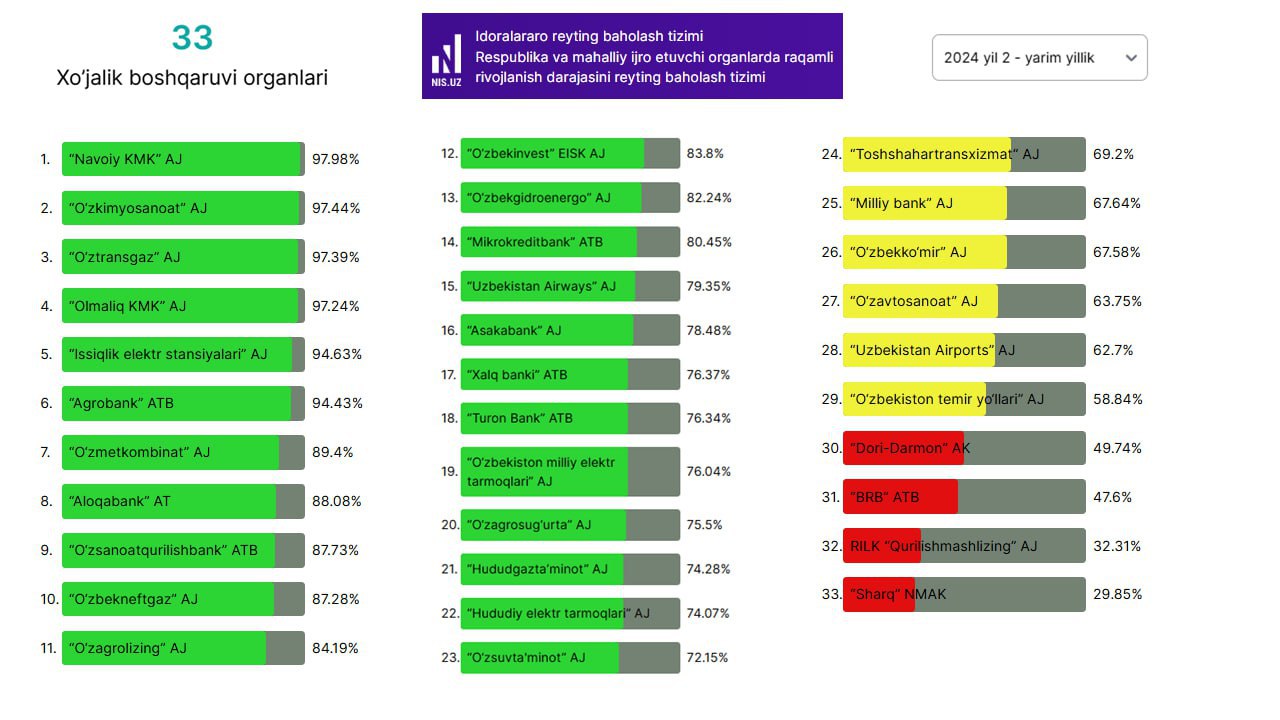Select the "Navoiy KMK" AJ bar

183,159
